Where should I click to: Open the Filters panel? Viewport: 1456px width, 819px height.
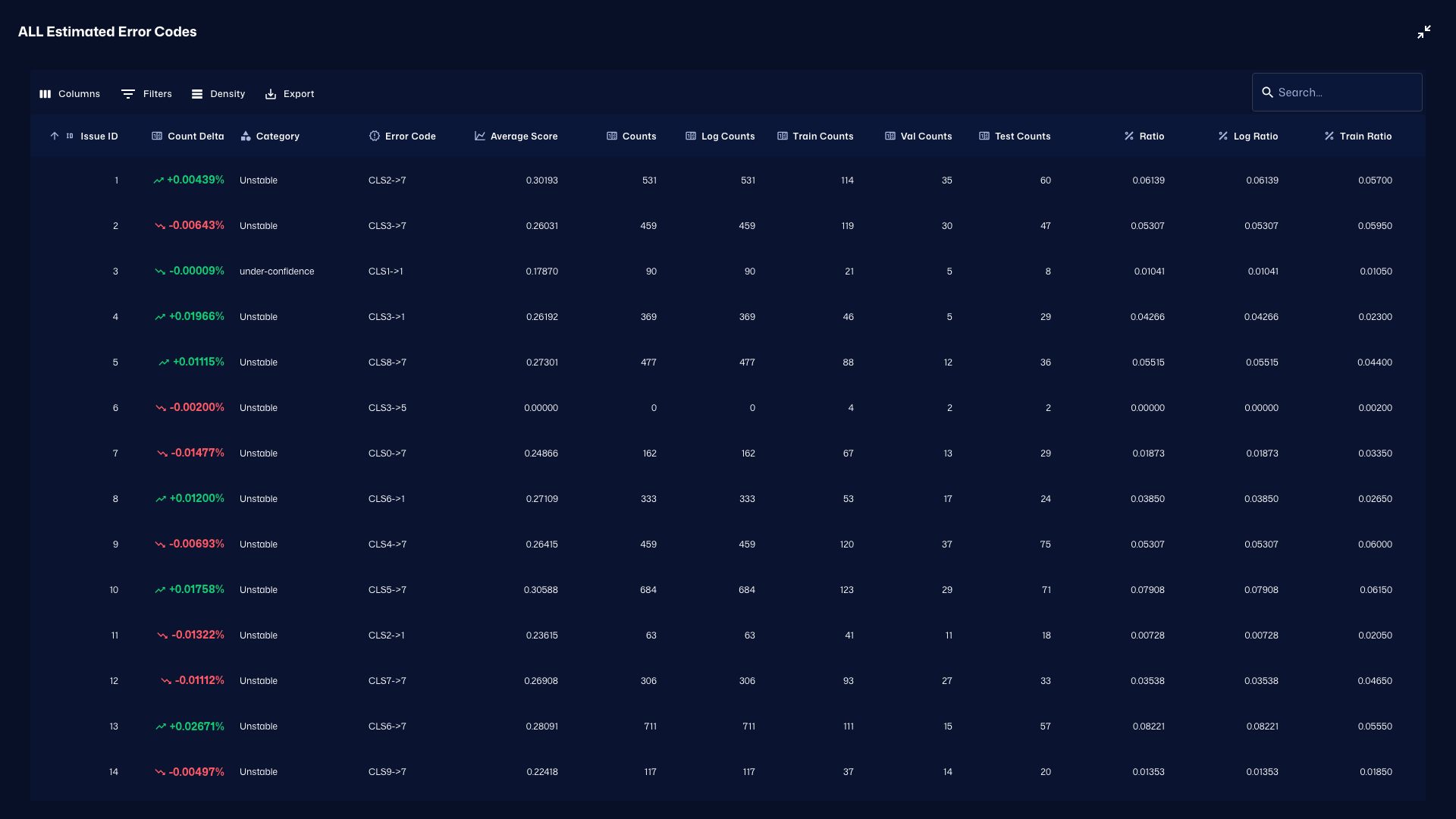coord(146,93)
